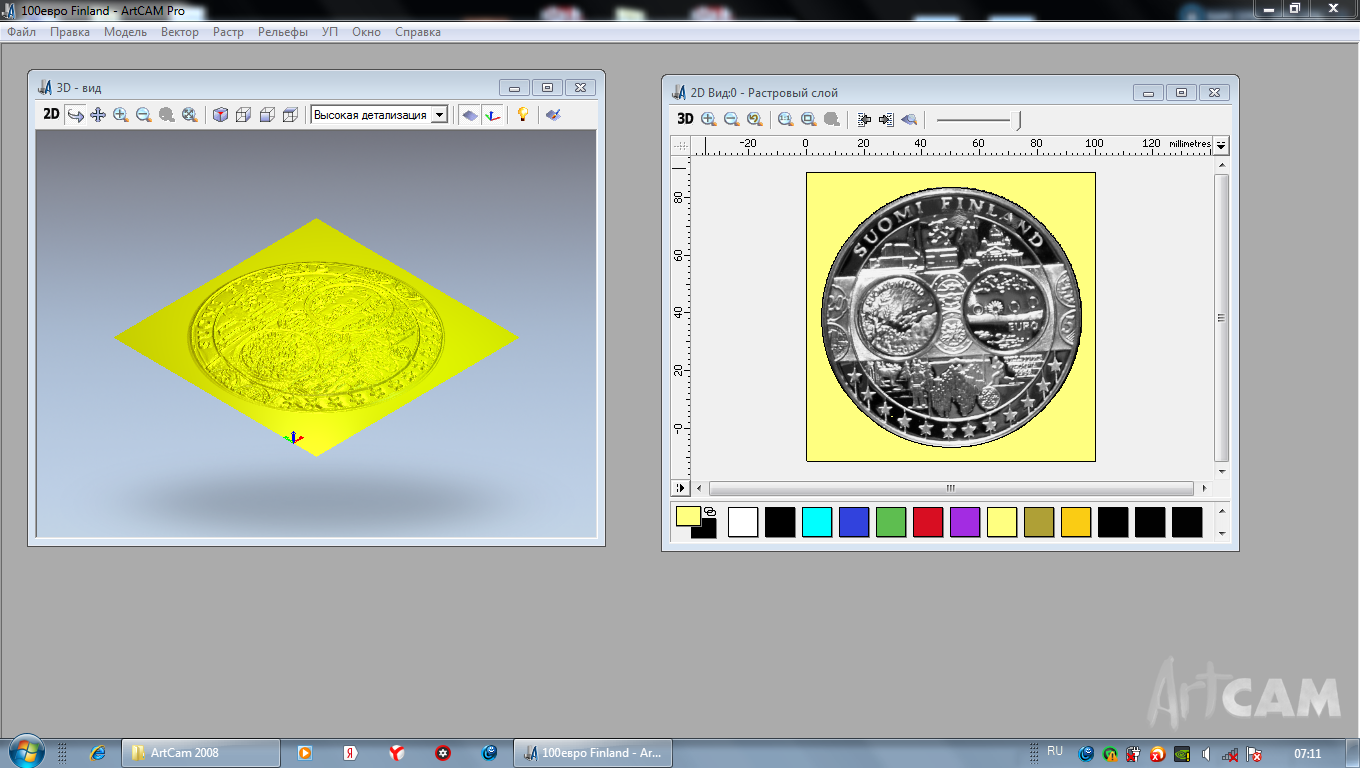Image resolution: width=1360 pixels, height=768 pixels.
Task: Select the rotate view tool in 3D window
Action: click(x=75, y=115)
